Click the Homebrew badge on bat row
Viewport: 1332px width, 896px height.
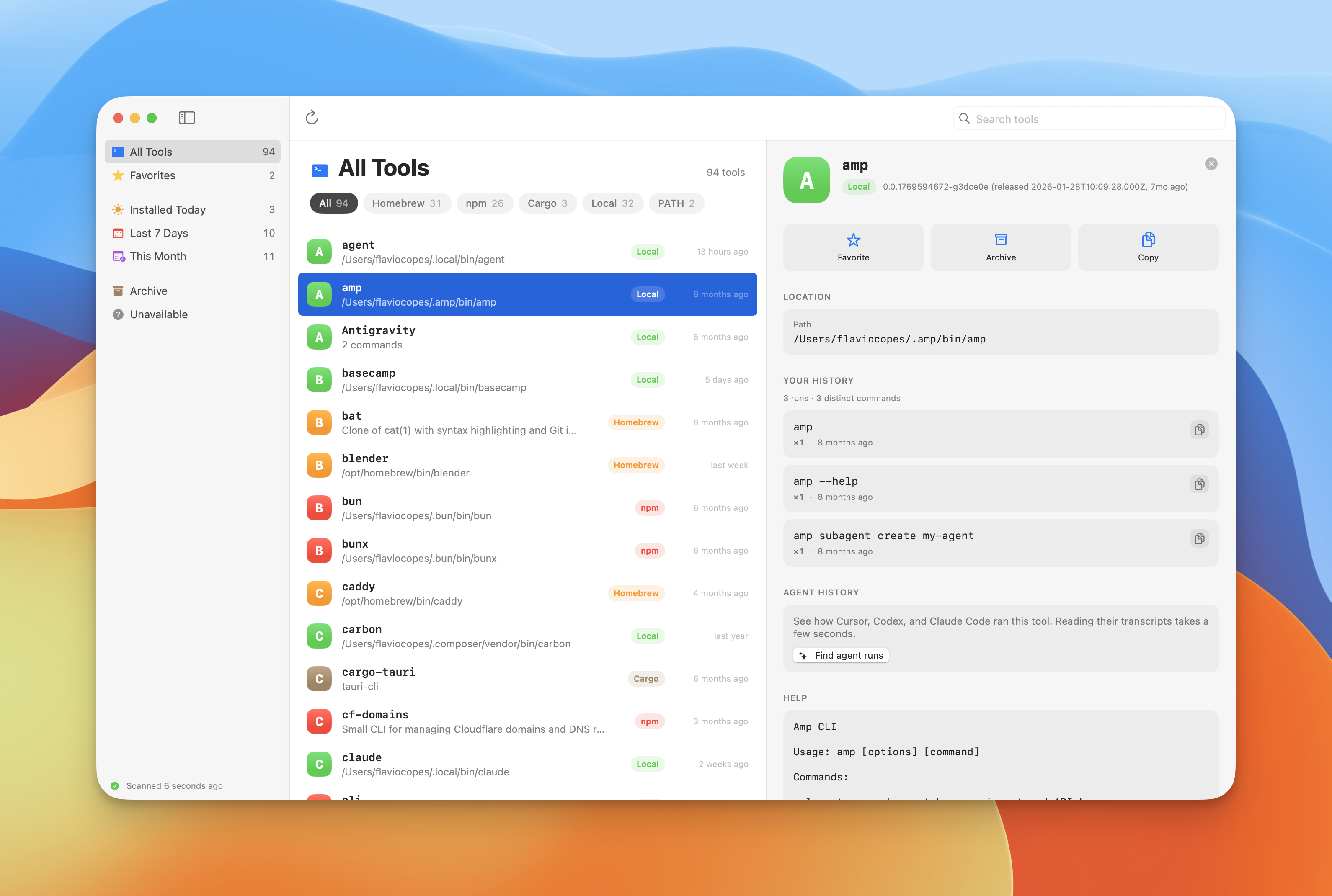(636, 422)
